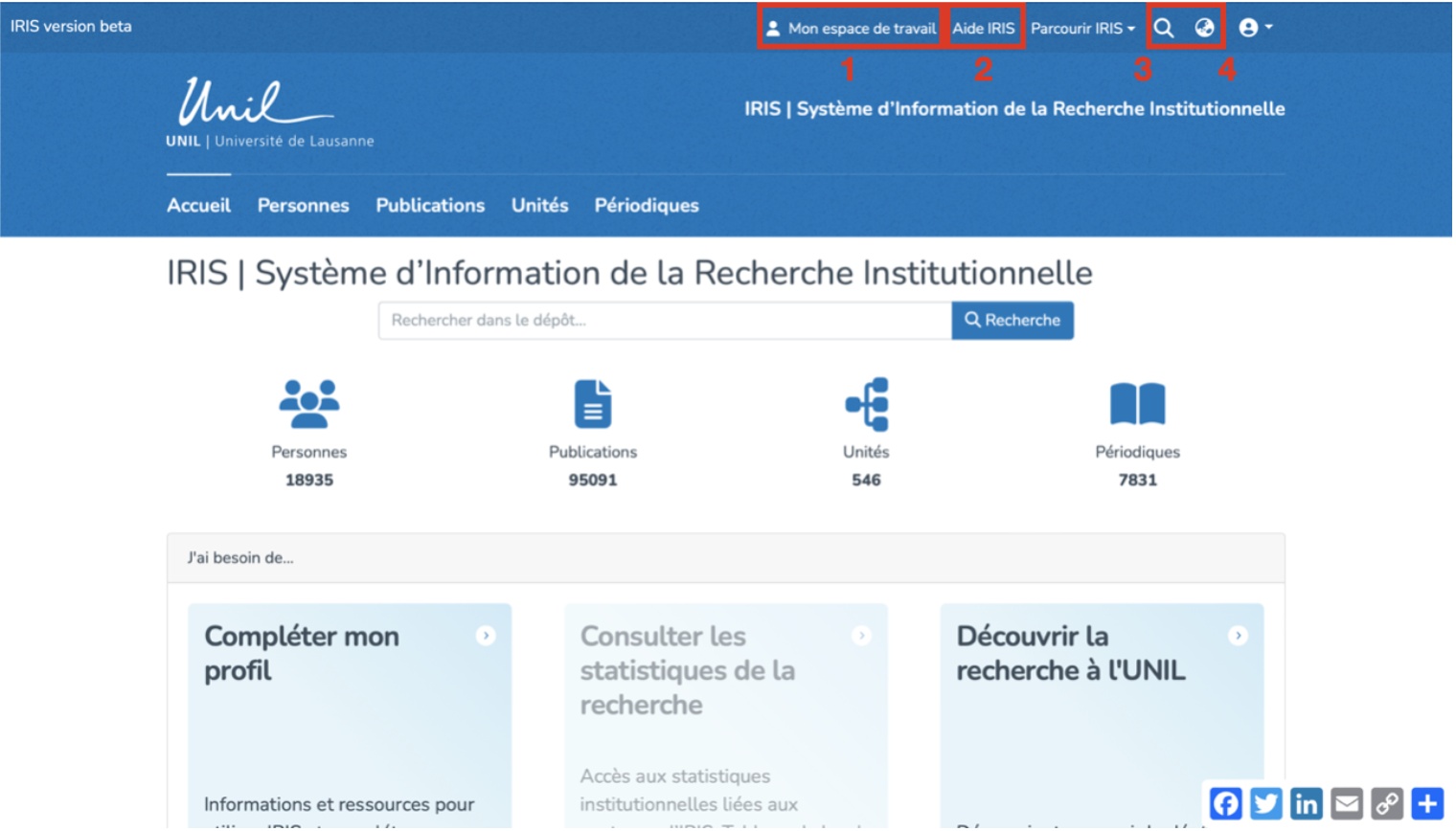This screenshot has height=831, width=1456.
Task: Click the Aide IRIS help link
Action: click(x=984, y=29)
